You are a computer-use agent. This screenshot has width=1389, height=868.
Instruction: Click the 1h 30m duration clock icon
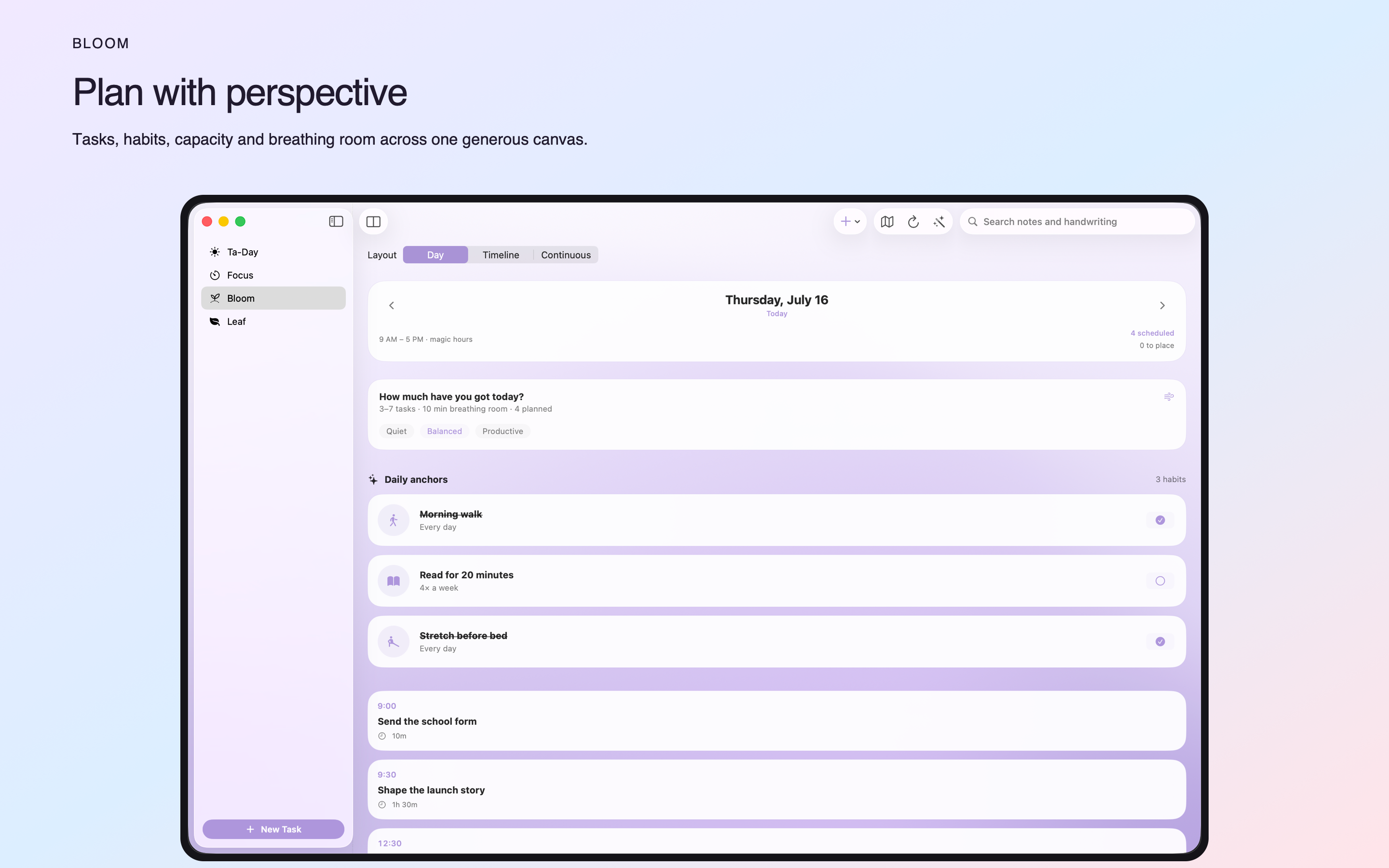[381, 805]
